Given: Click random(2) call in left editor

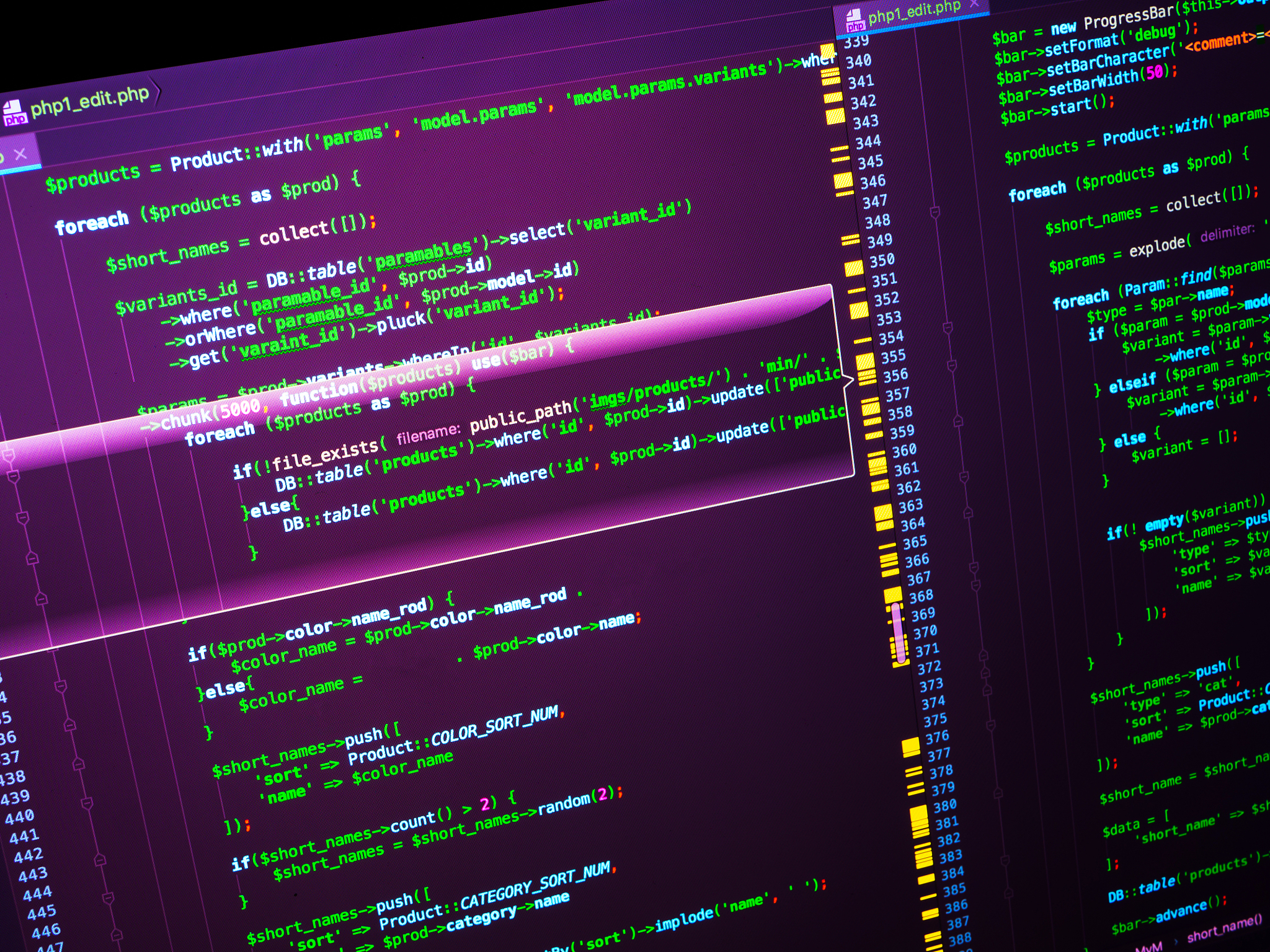Looking at the screenshot, I should [576, 802].
